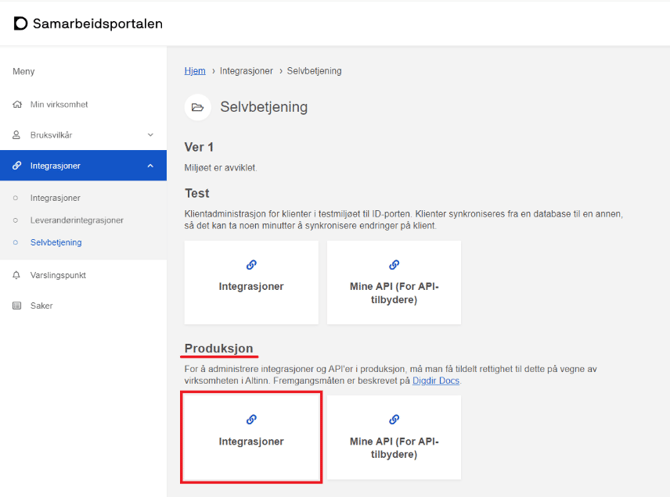The height and width of the screenshot is (497, 670).
Task: Click the Selvbetjening page heading
Action: point(264,107)
